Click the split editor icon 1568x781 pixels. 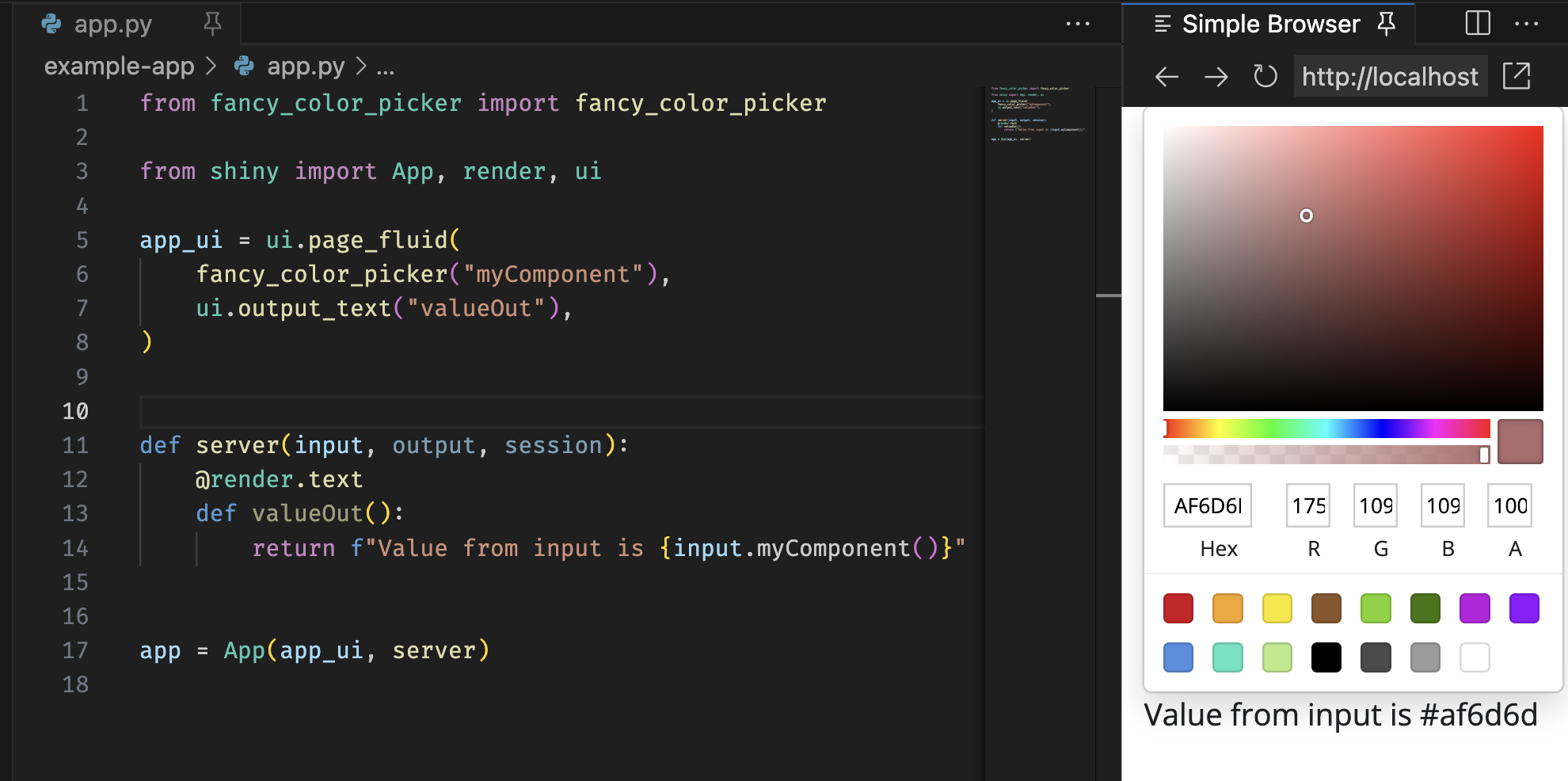tap(1476, 24)
